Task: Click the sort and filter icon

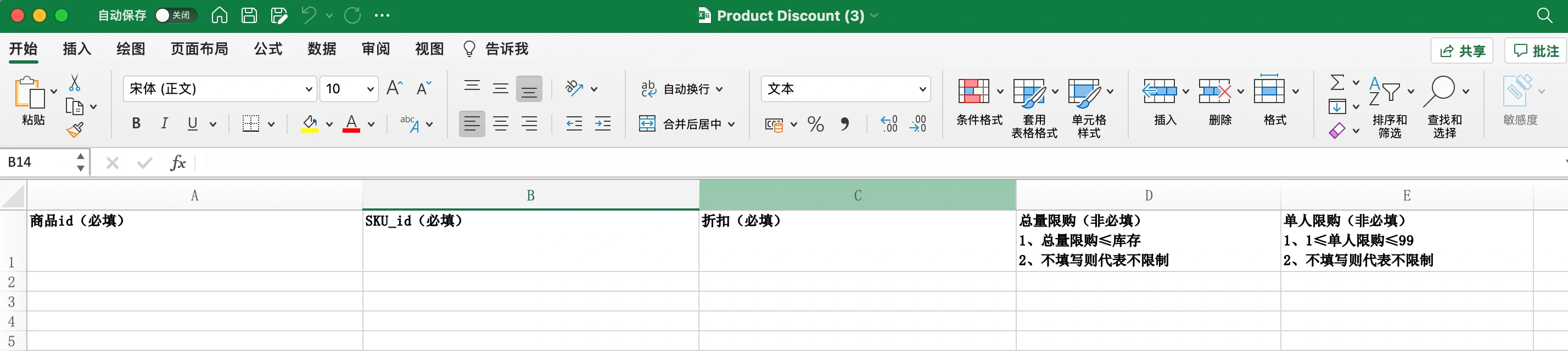Action: 1384,92
